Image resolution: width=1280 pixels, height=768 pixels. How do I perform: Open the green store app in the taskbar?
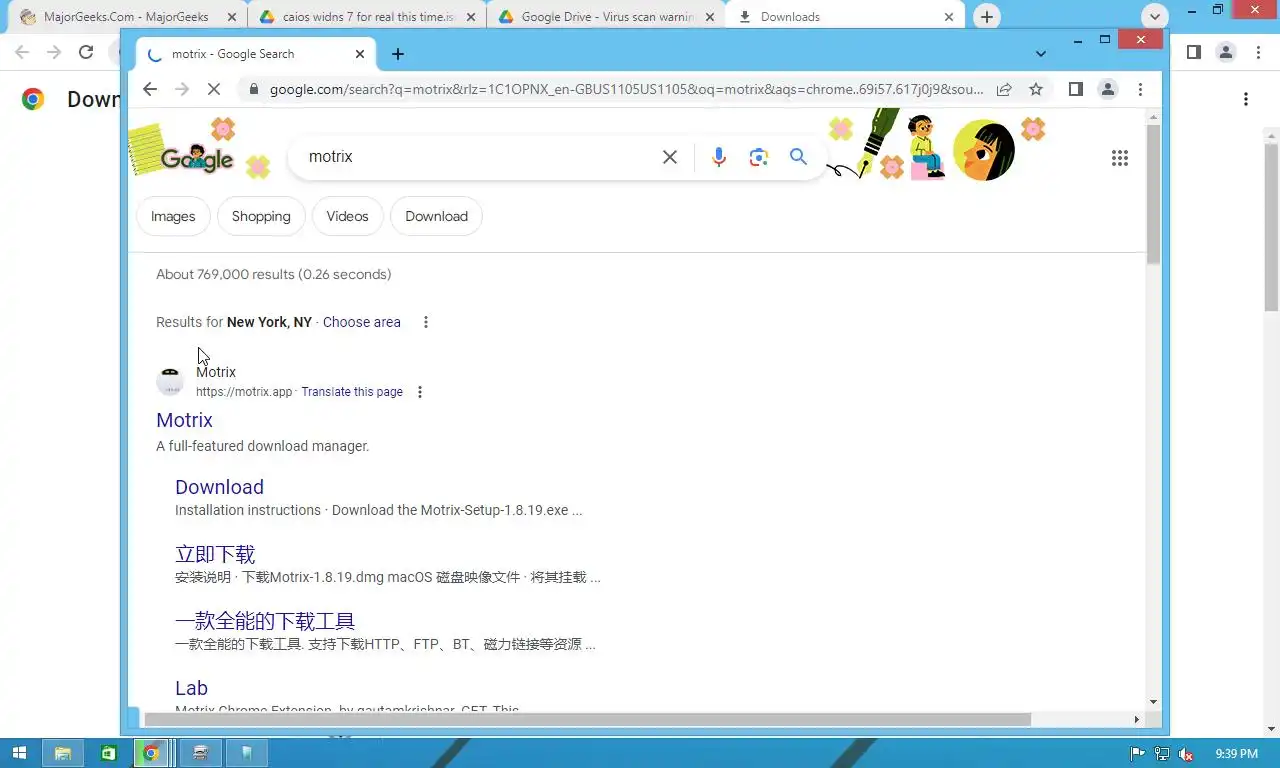tap(109, 753)
